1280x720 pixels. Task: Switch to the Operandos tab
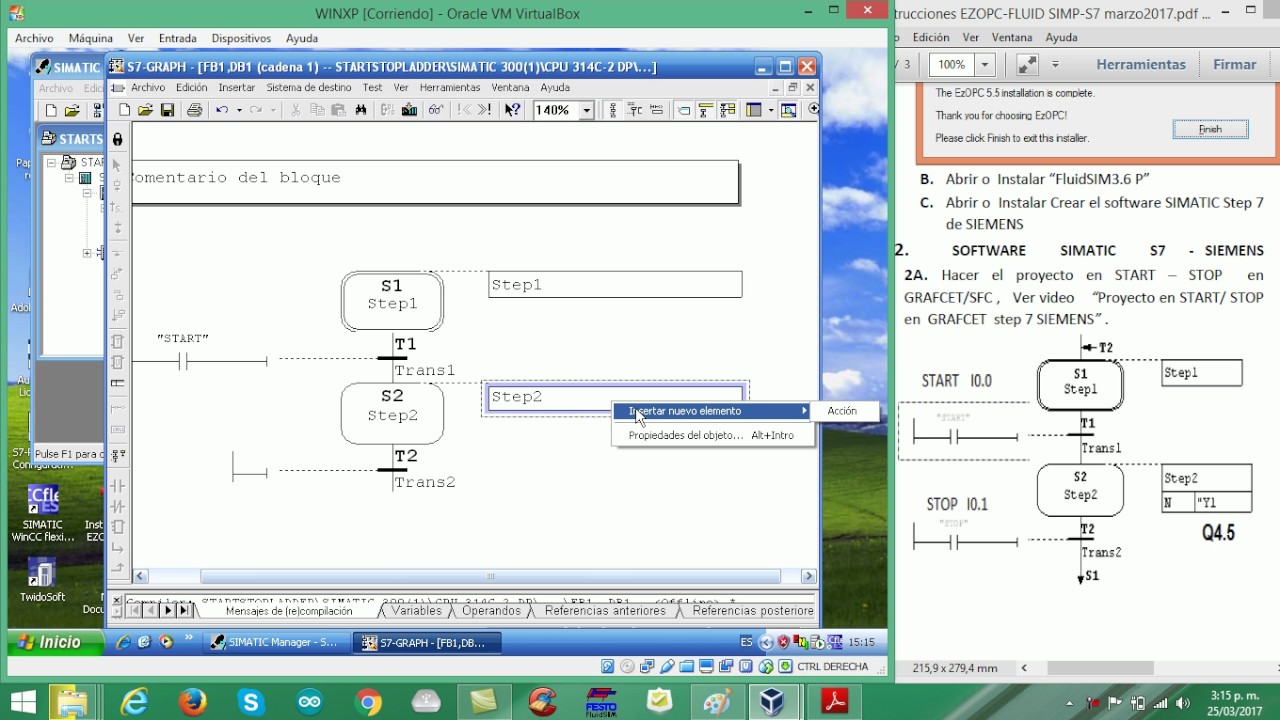click(x=491, y=611)
